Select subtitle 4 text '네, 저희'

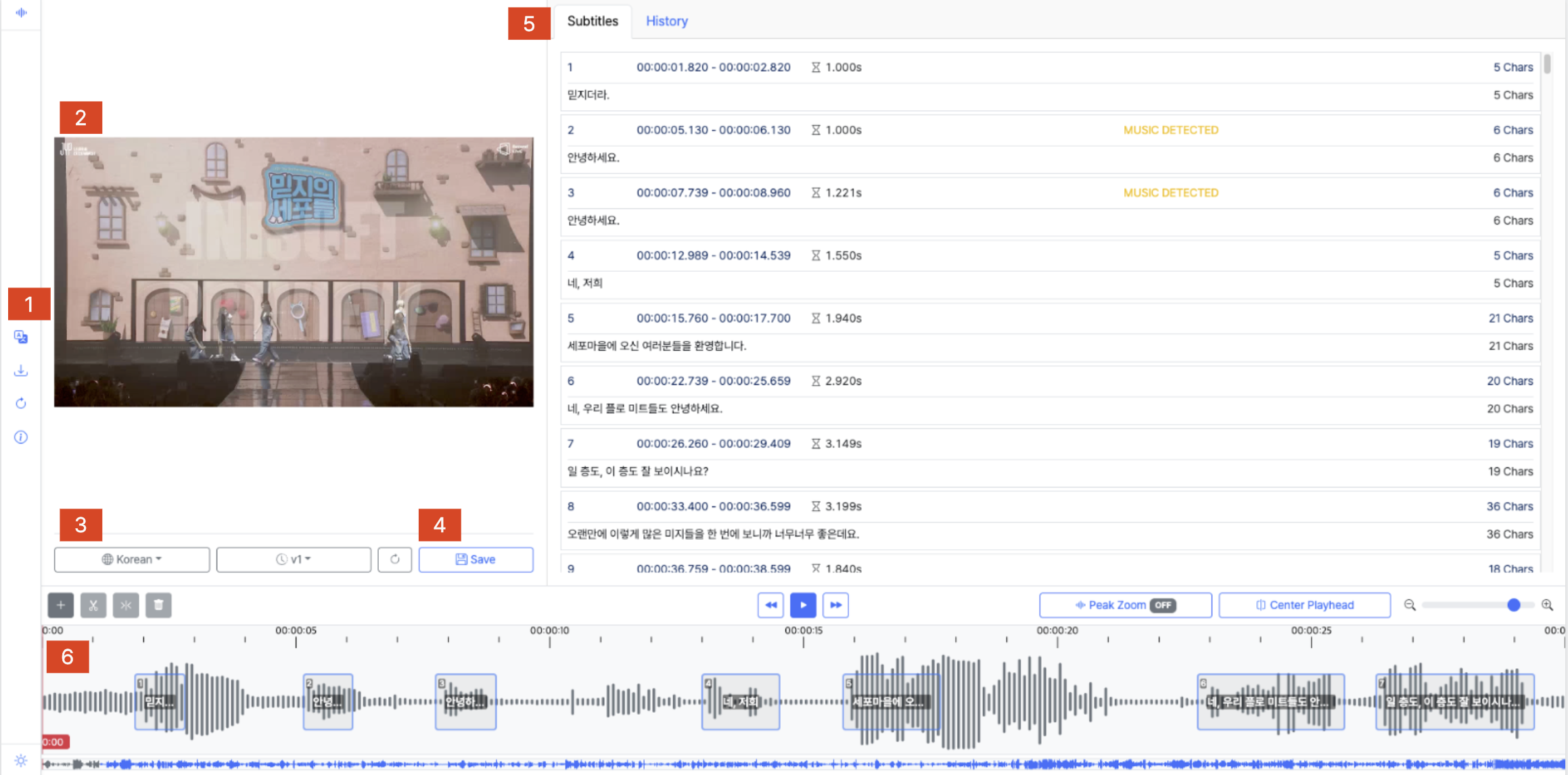coord(584,283)
